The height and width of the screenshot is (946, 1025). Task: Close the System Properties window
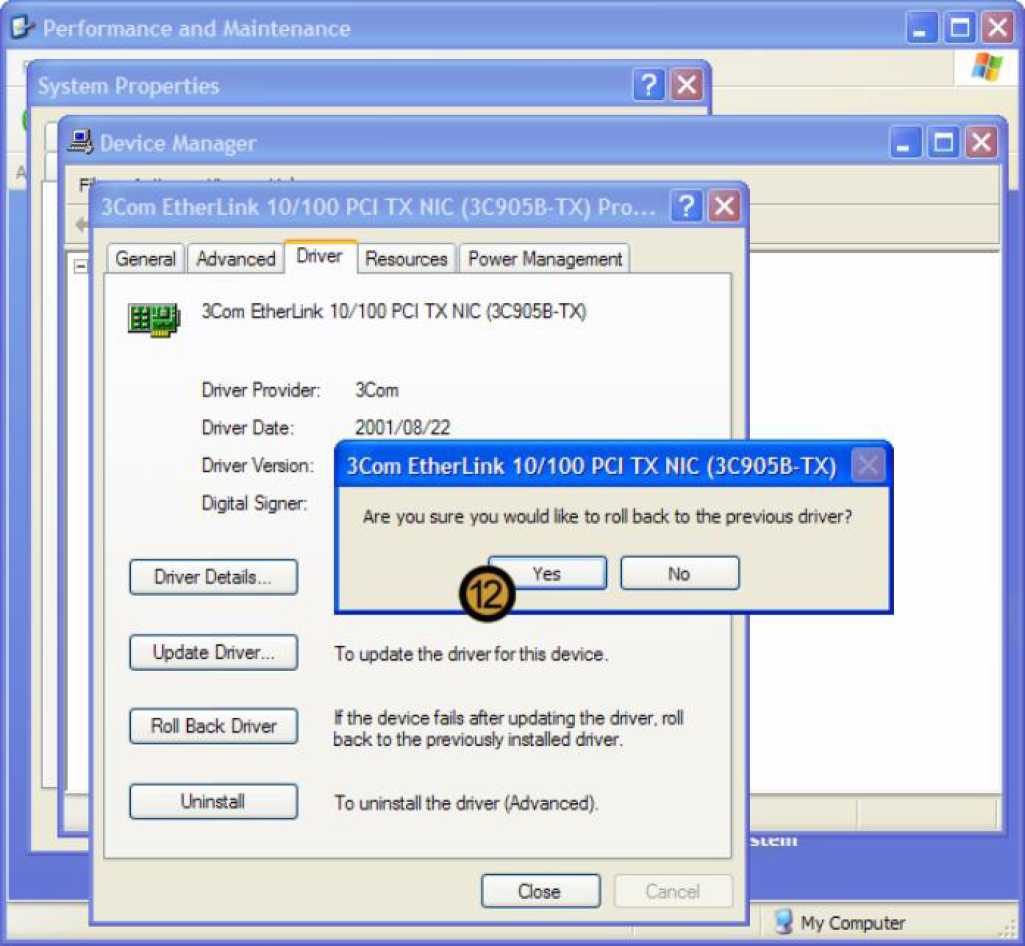tap(686, 85)
